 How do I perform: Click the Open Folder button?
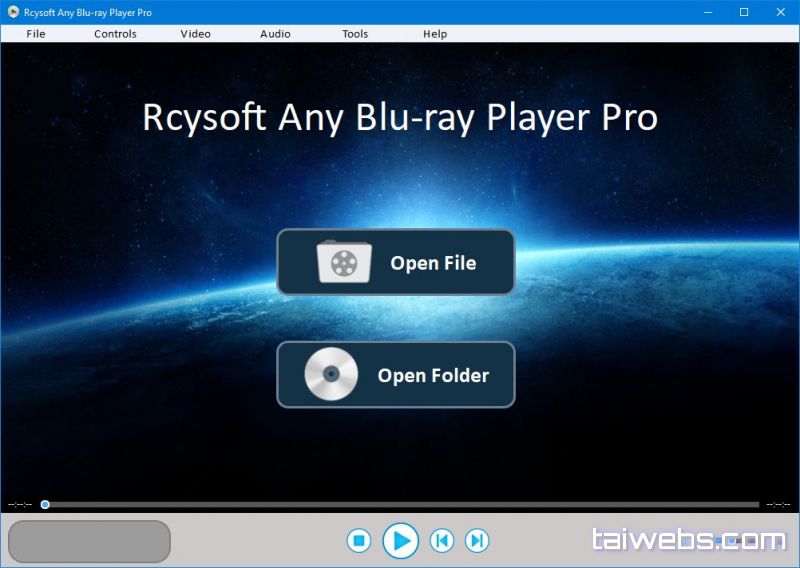tap(396, 375)
